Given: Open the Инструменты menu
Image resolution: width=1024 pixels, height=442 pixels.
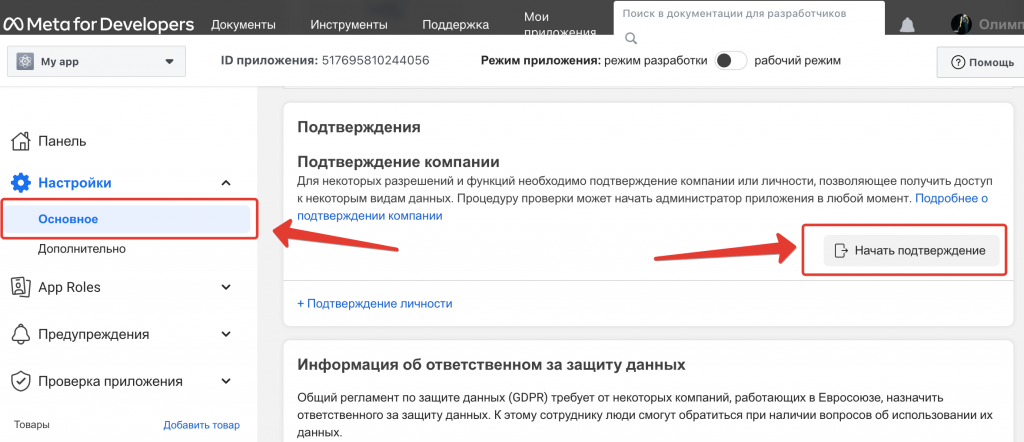Looking at the screenshot, I should tap(349, 25).
